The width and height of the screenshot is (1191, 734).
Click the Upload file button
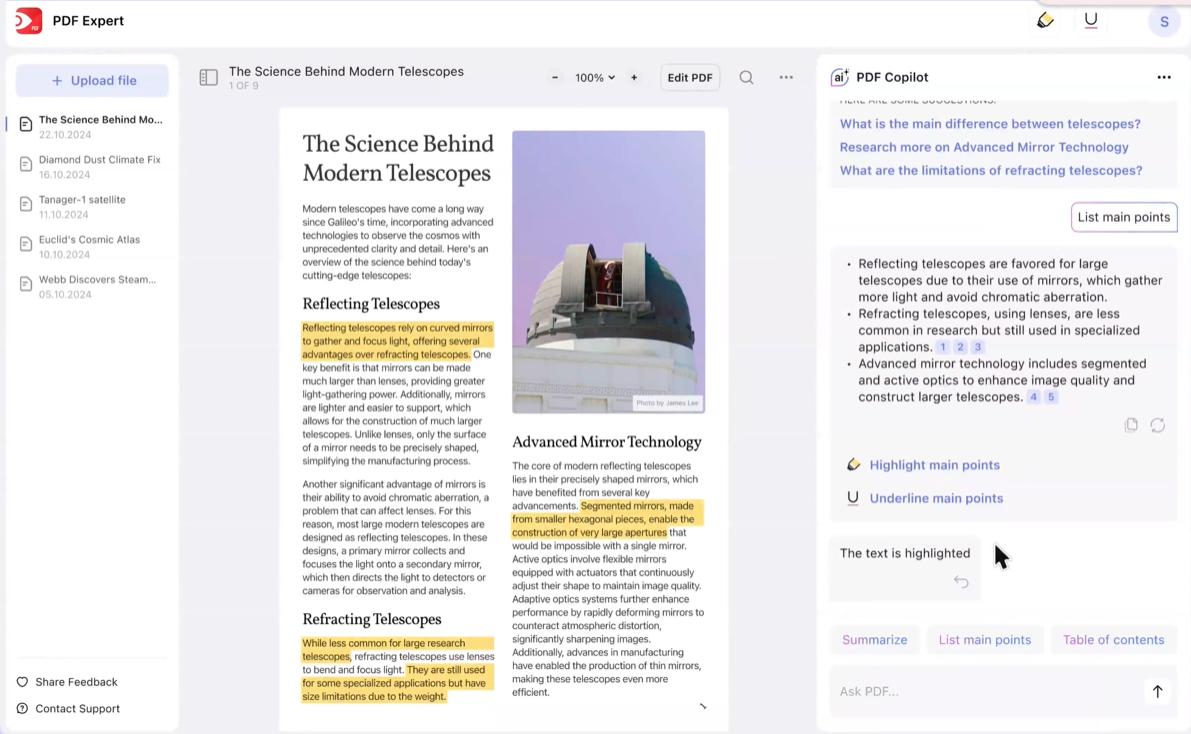(92, 81)
